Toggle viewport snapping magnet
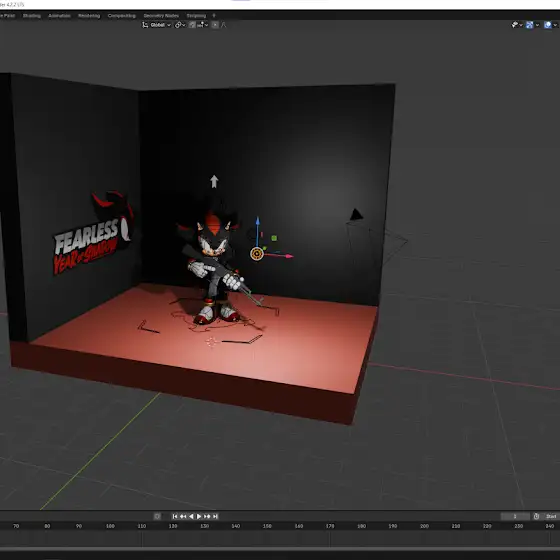Viewport: 560px width, 560px height. [x=192, y=25]
